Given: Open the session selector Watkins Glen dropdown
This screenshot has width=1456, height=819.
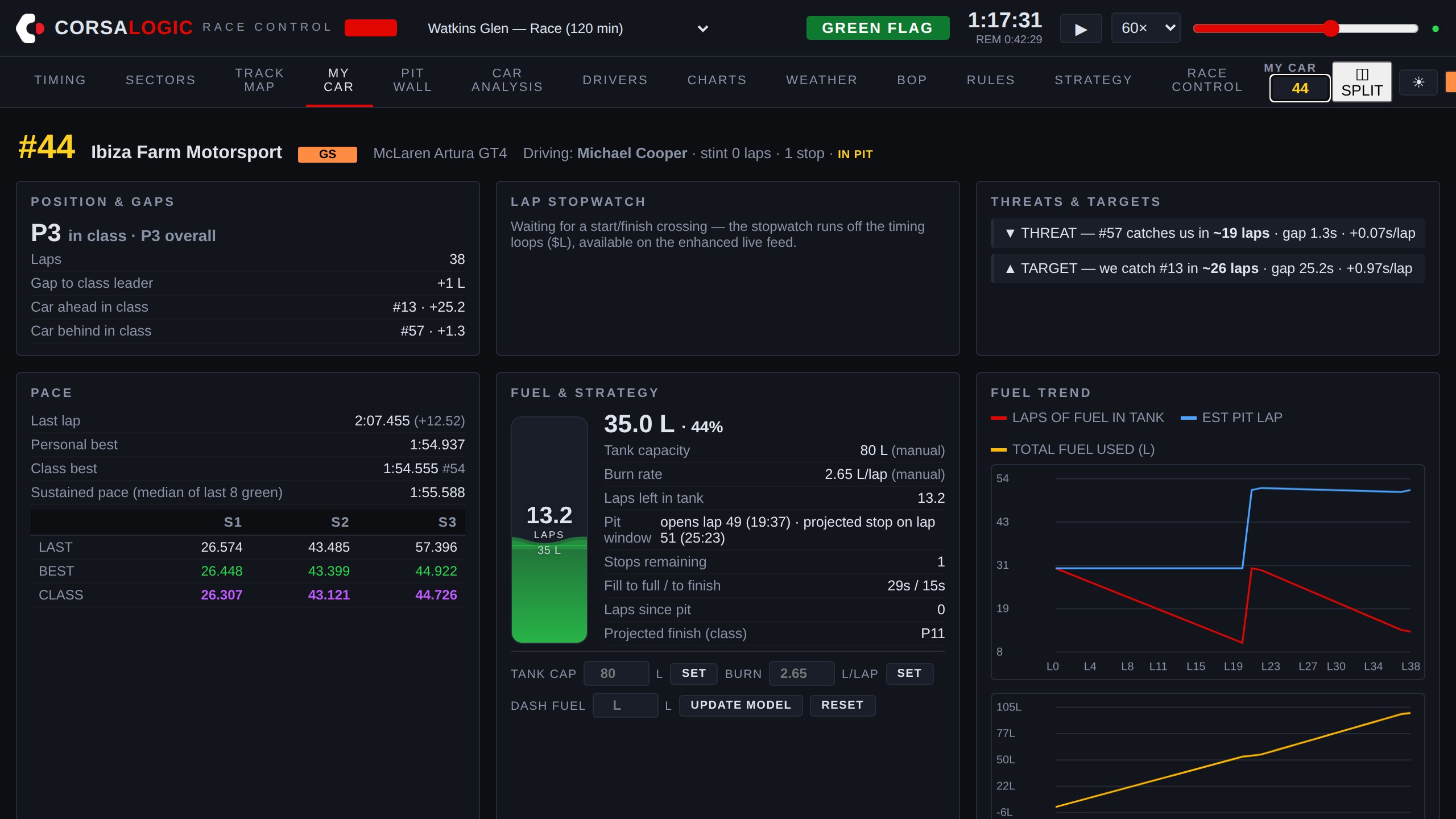Looking at the screenshot, I should click(568, 28).
